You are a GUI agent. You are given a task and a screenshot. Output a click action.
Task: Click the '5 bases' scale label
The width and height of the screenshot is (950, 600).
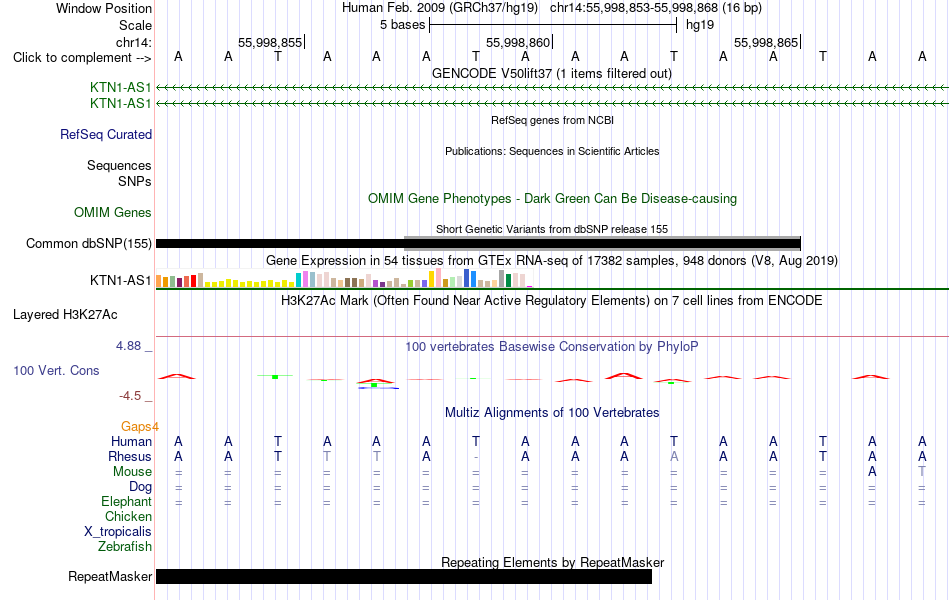[x=403, y=25]
